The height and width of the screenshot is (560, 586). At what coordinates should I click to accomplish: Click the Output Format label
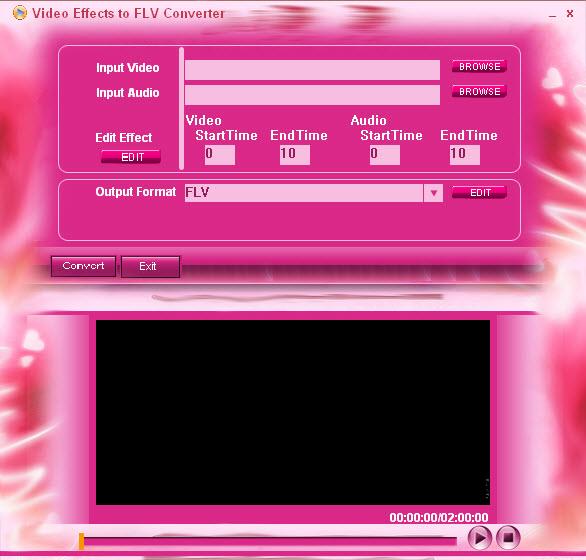click(136, 192)
